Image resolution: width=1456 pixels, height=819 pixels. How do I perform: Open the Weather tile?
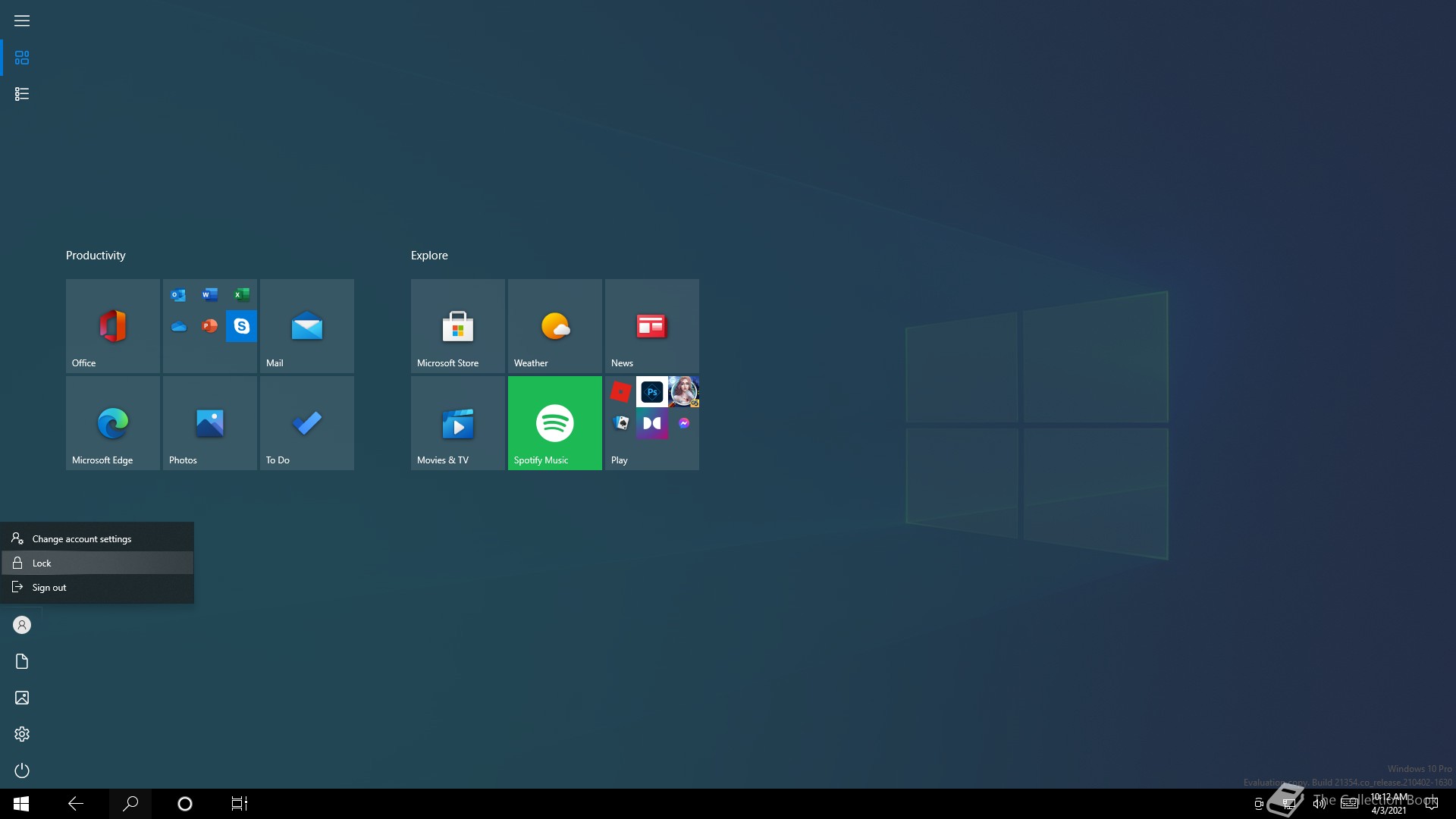coord(555,326)
